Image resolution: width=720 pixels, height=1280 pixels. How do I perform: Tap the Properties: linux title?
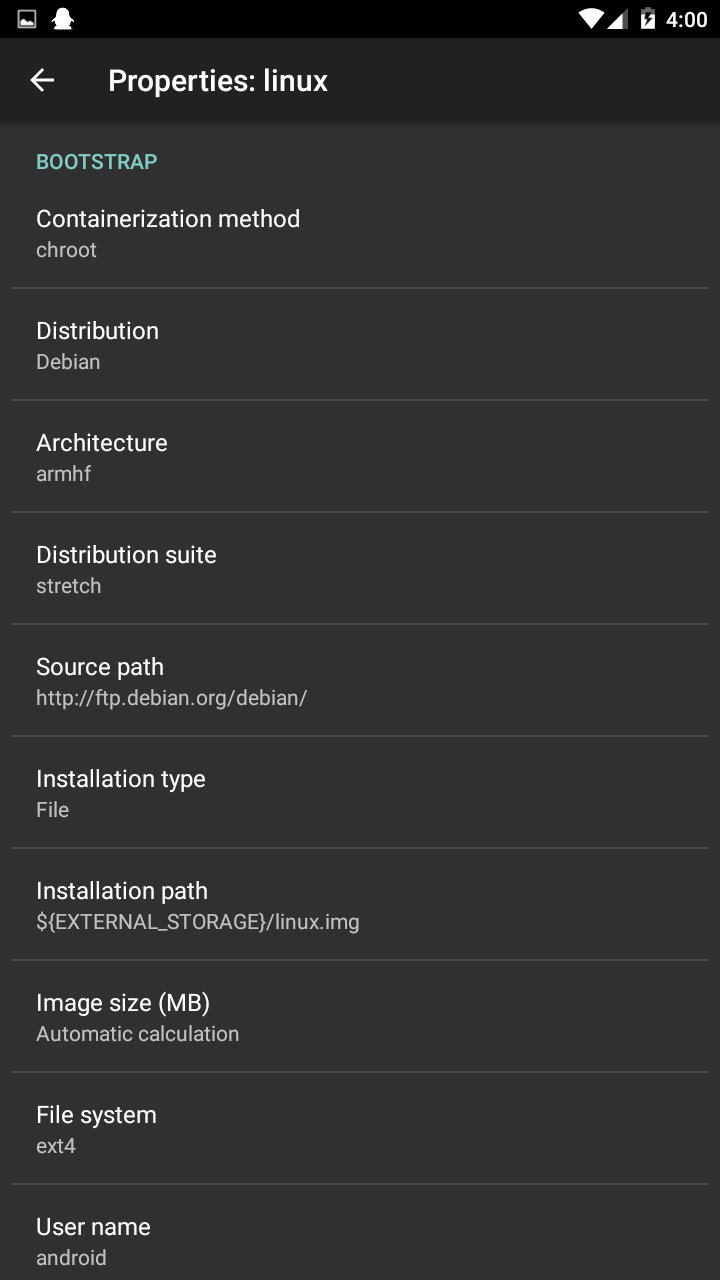coord(218,81)
